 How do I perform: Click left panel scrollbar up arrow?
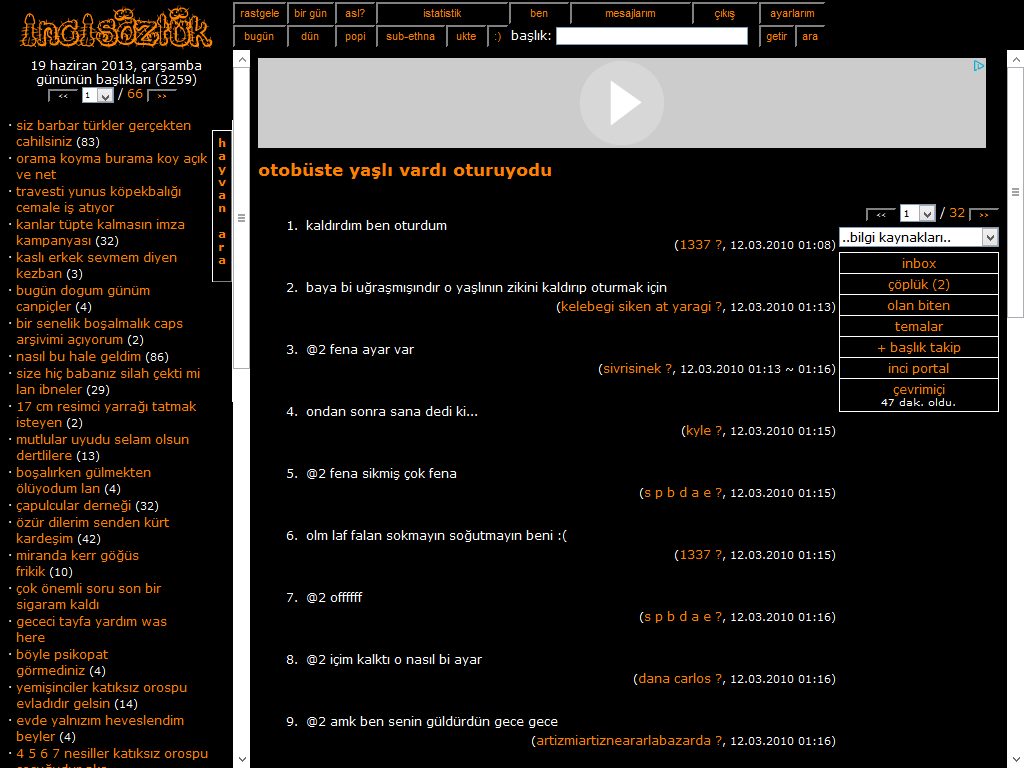click(x=242, y=59)
